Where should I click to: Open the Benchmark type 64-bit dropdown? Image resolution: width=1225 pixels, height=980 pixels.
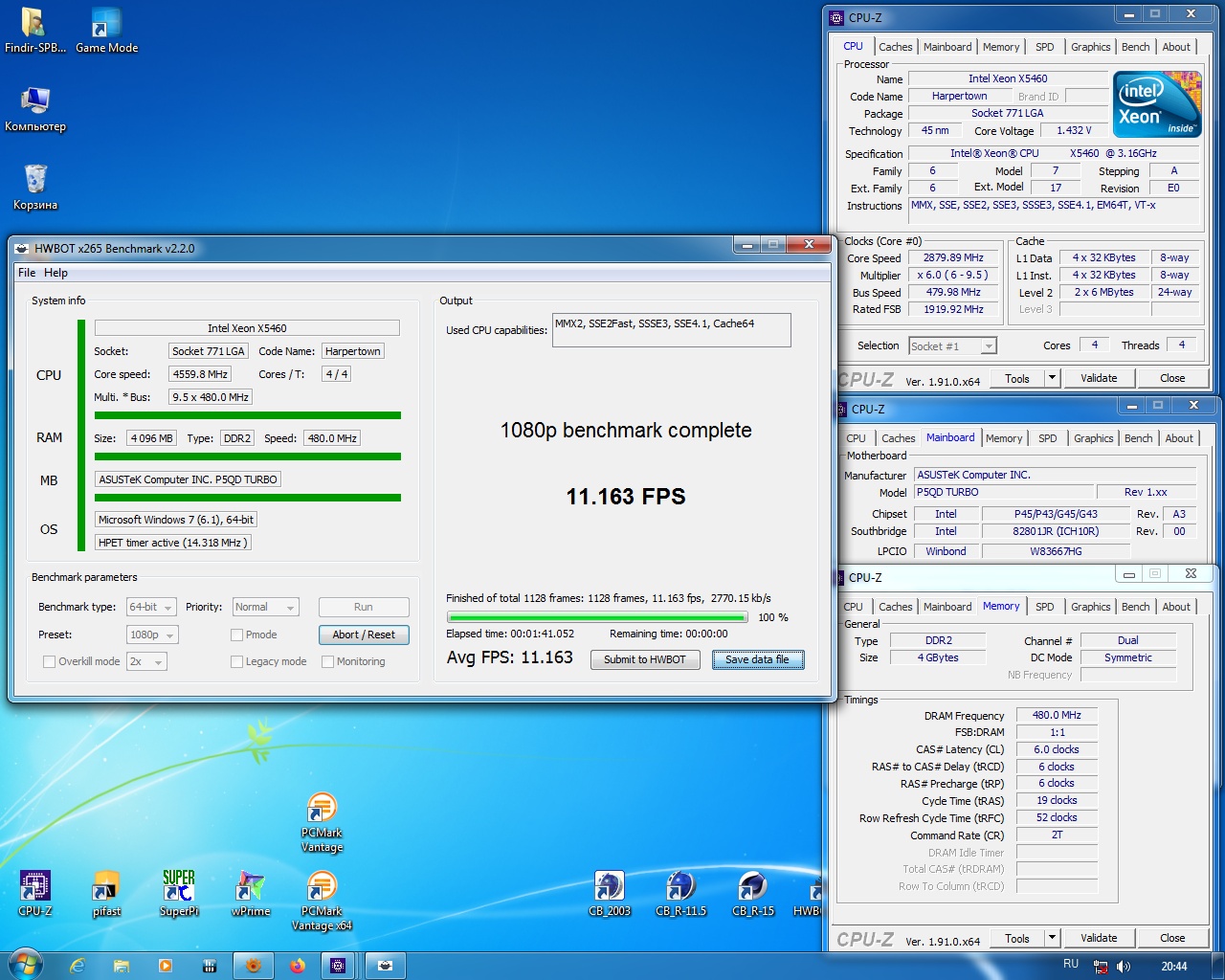click(151, 607)
